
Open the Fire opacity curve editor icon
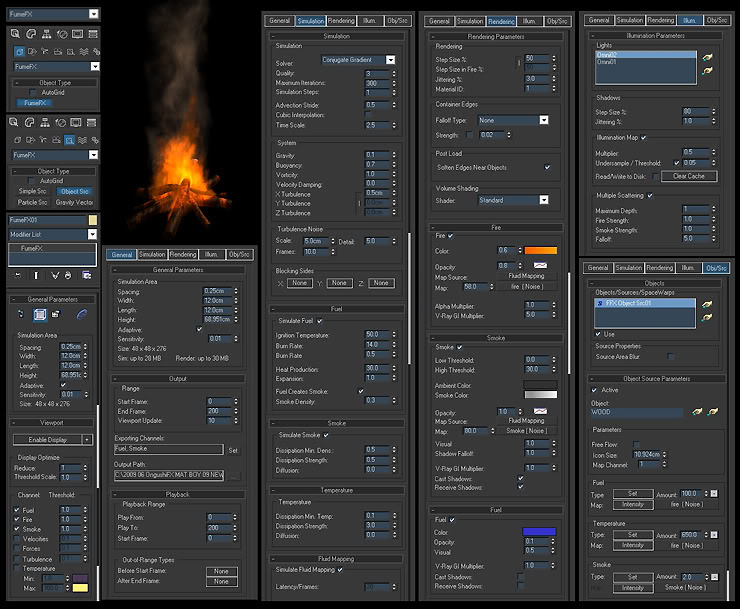[x=540, y=265]
